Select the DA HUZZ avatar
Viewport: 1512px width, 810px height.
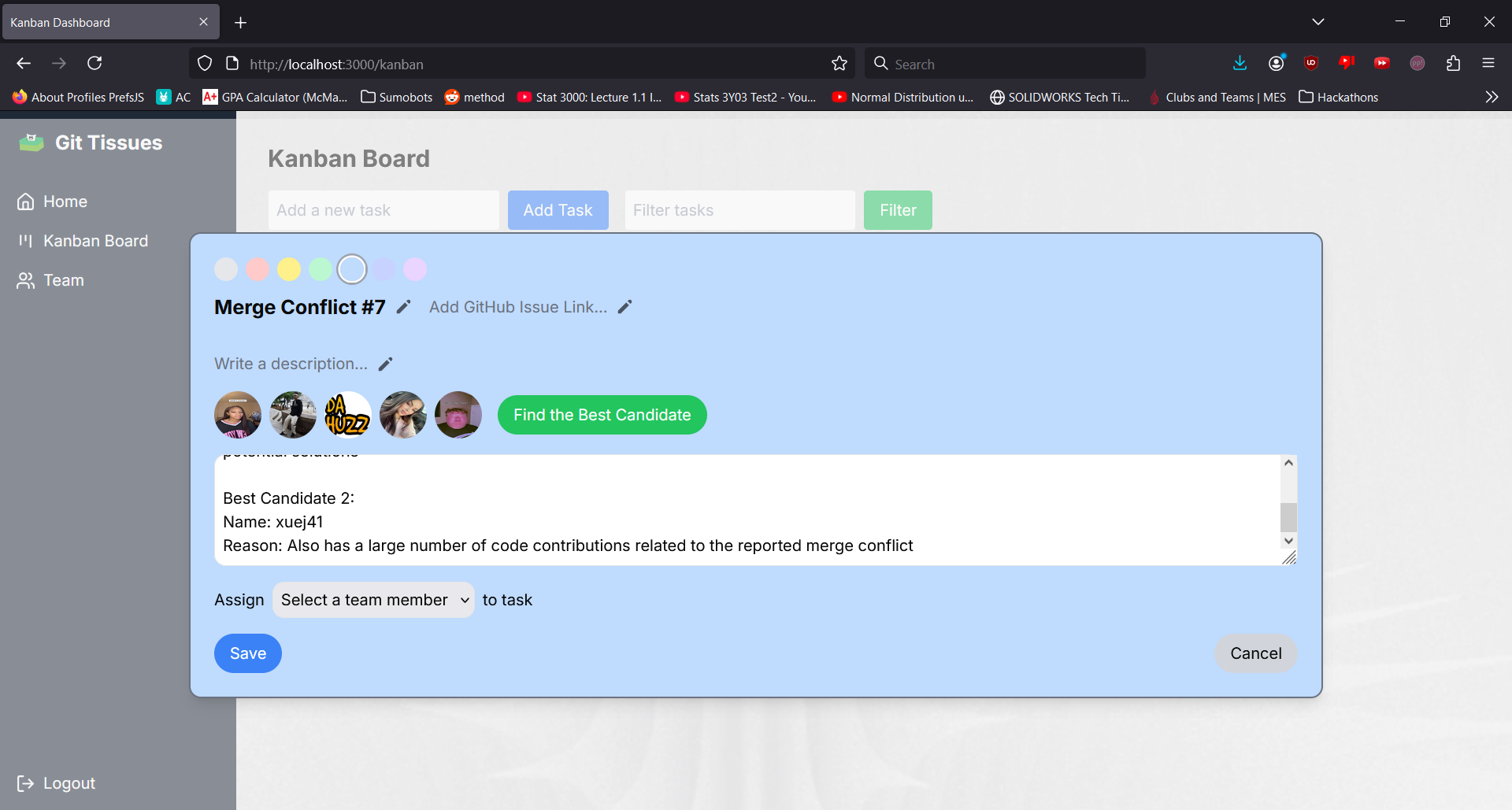pyautogui.click(x=348, y=415)
